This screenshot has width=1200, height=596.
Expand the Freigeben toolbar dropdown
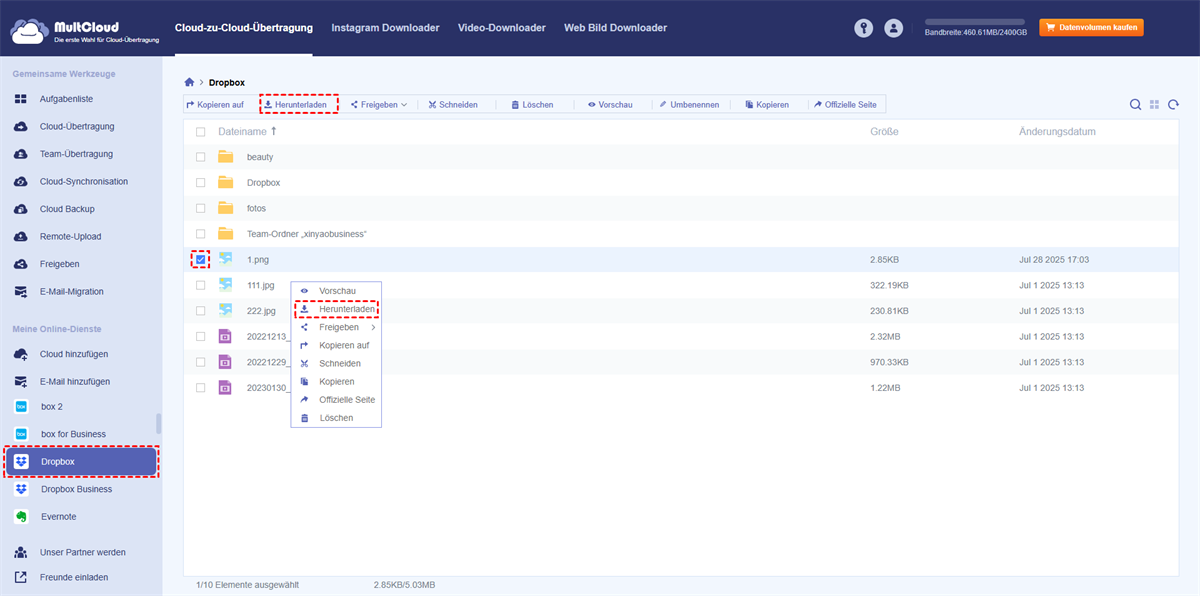(x=380, y=104)
